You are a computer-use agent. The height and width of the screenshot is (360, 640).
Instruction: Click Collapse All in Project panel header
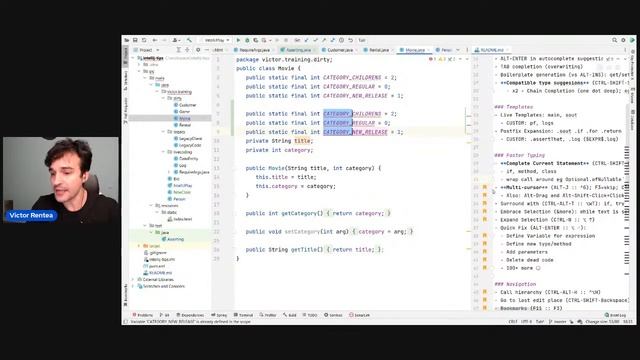pyautogui.click(x=187, y=50)
